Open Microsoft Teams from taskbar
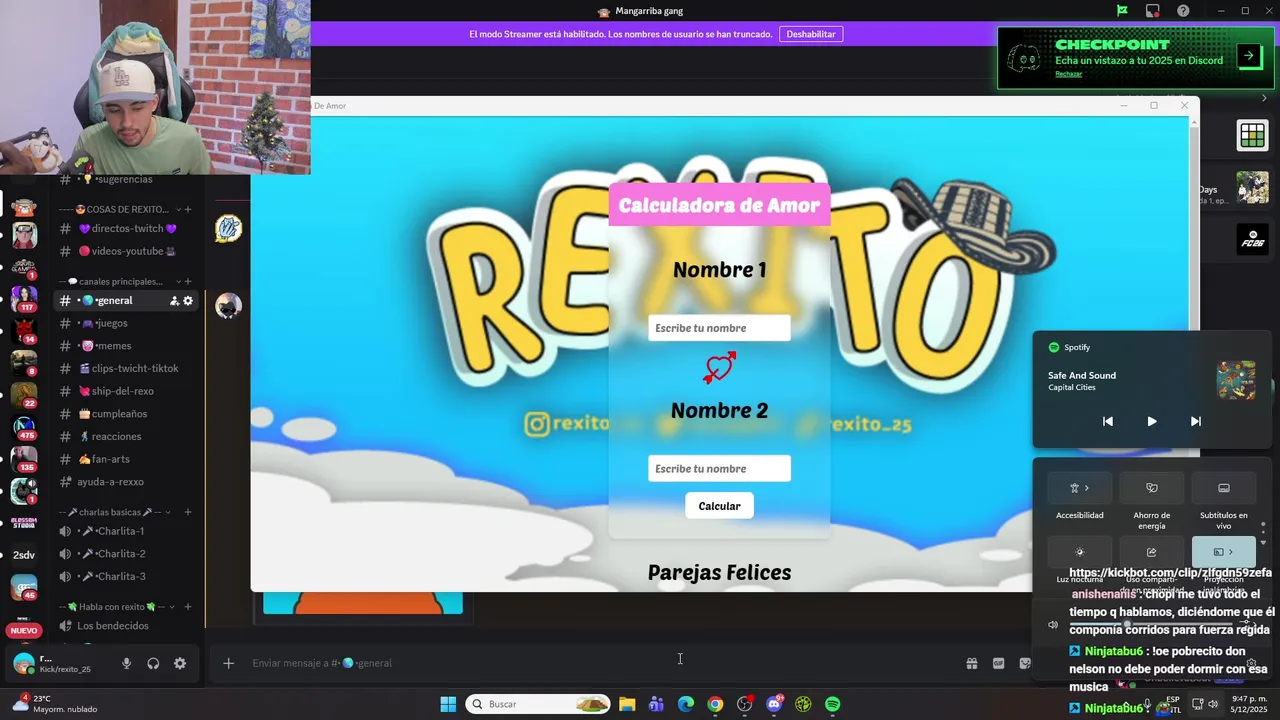The image size is (1280, 720). (656, 704)
